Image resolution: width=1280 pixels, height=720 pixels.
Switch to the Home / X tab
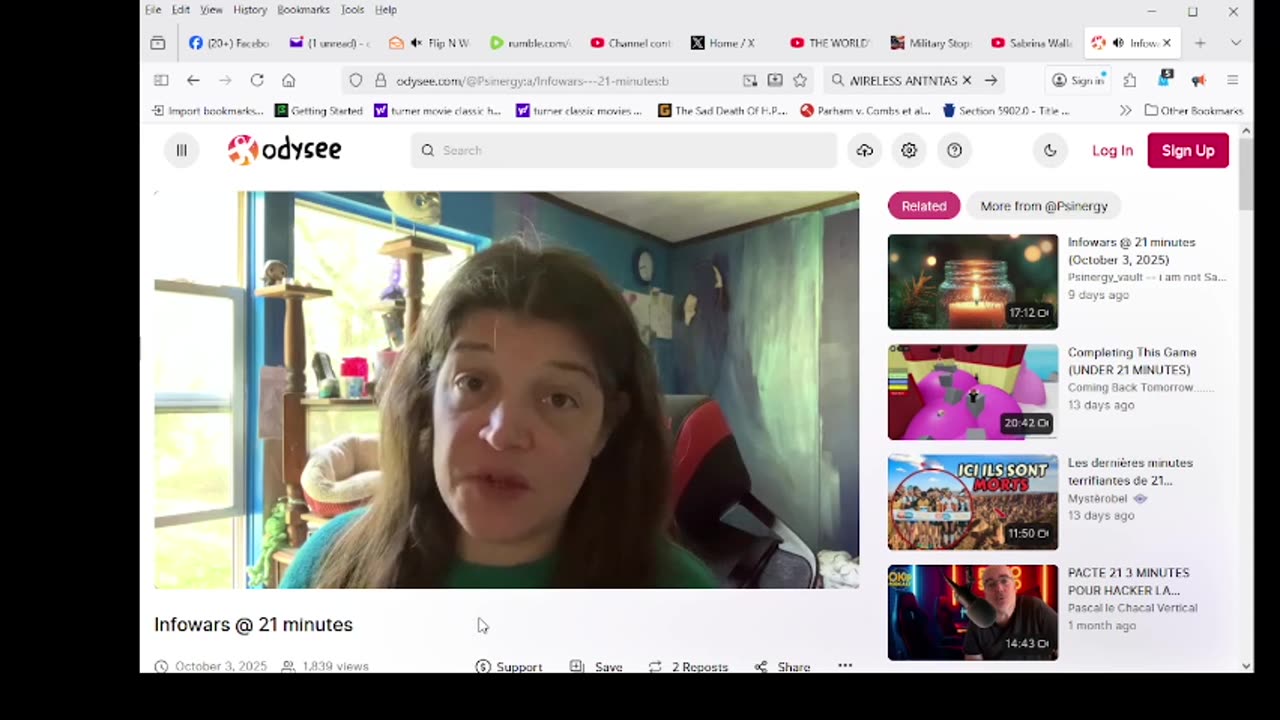pyautogui.click(x=731, y=43)
